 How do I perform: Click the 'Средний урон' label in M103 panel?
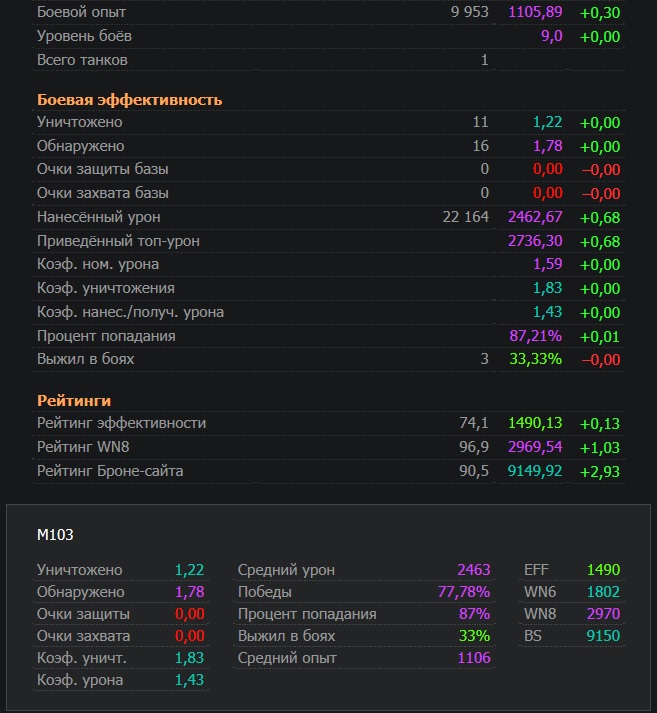click(x=286, y=570)
